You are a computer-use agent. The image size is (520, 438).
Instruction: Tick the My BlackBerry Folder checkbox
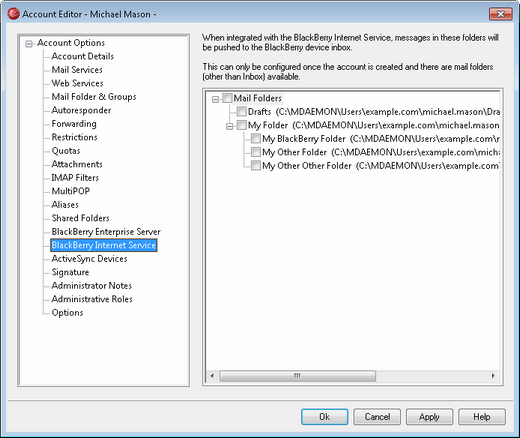pyautogui.click(x=256, y=139)
